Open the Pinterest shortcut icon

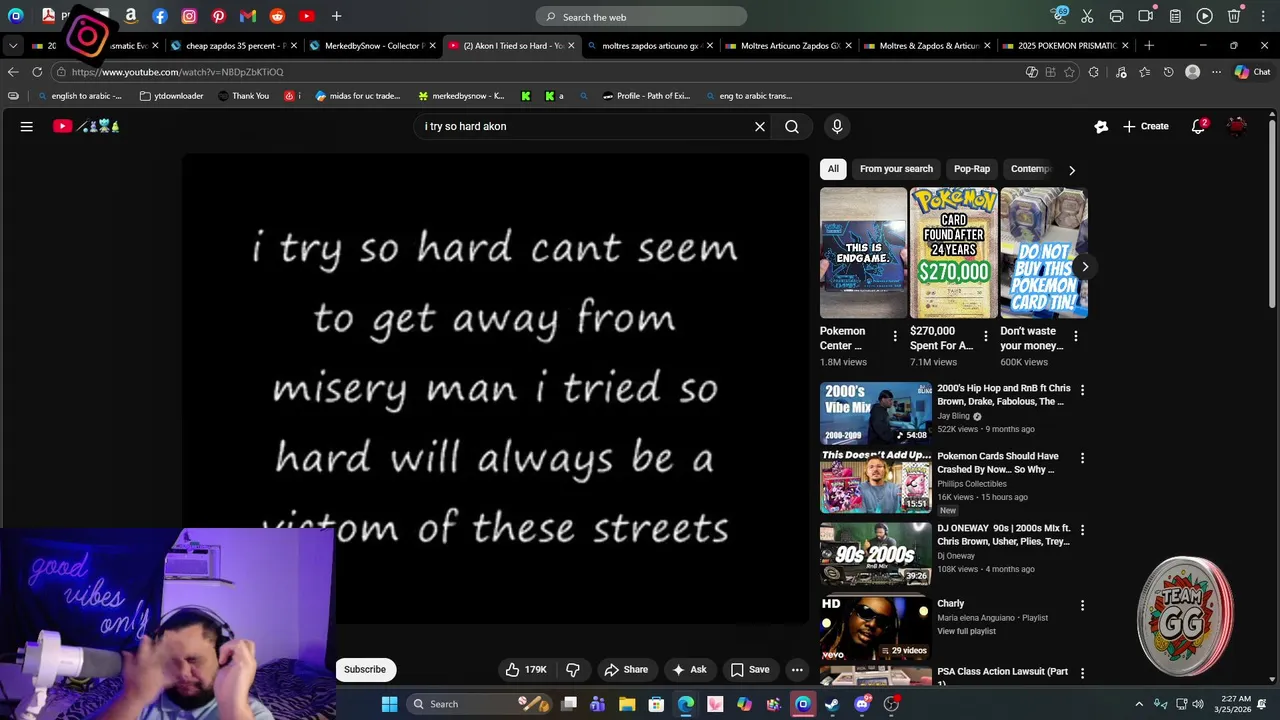tap(219, 16)
